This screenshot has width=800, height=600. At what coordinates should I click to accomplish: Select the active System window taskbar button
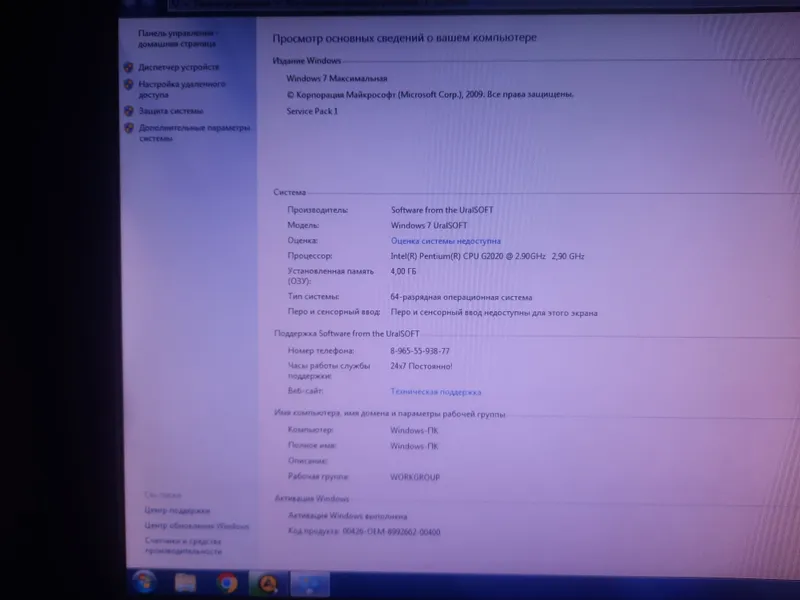[x=310, y=584]
